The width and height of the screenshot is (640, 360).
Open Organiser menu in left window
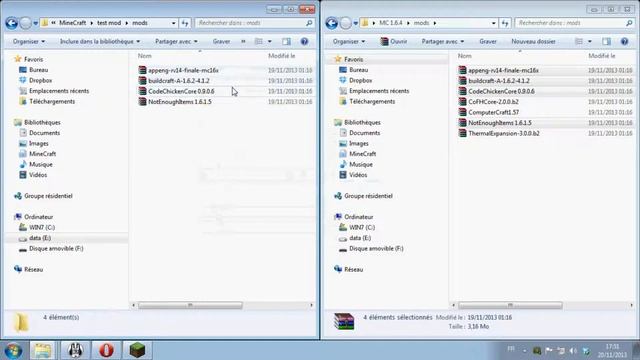tap(29, 42)
